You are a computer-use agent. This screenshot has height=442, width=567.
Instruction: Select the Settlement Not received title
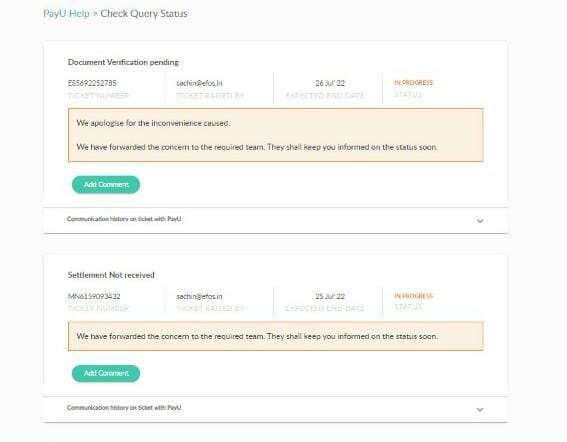(x=111, y=275)
